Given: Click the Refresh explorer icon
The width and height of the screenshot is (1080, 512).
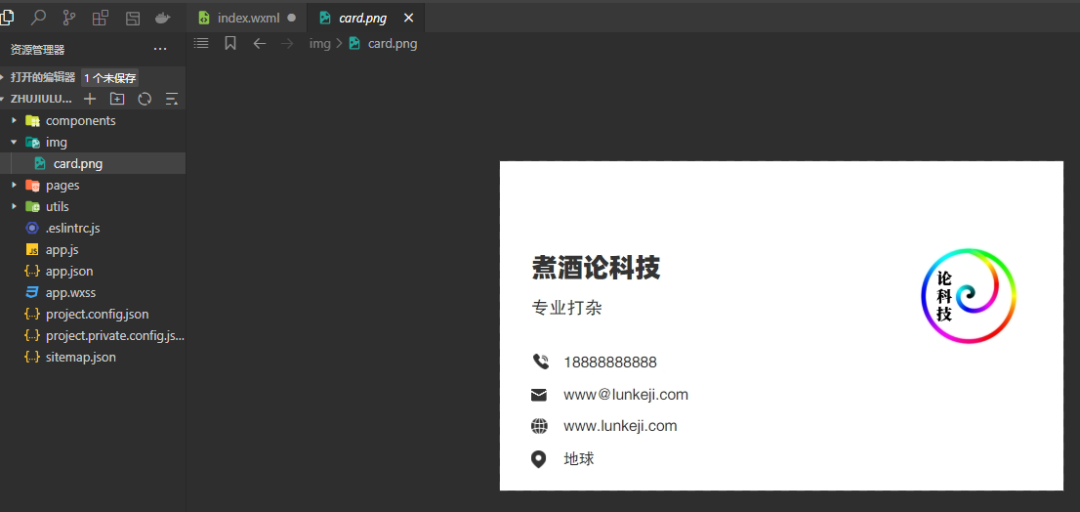Looking at the screenshot, I should (x=144, y=99).
